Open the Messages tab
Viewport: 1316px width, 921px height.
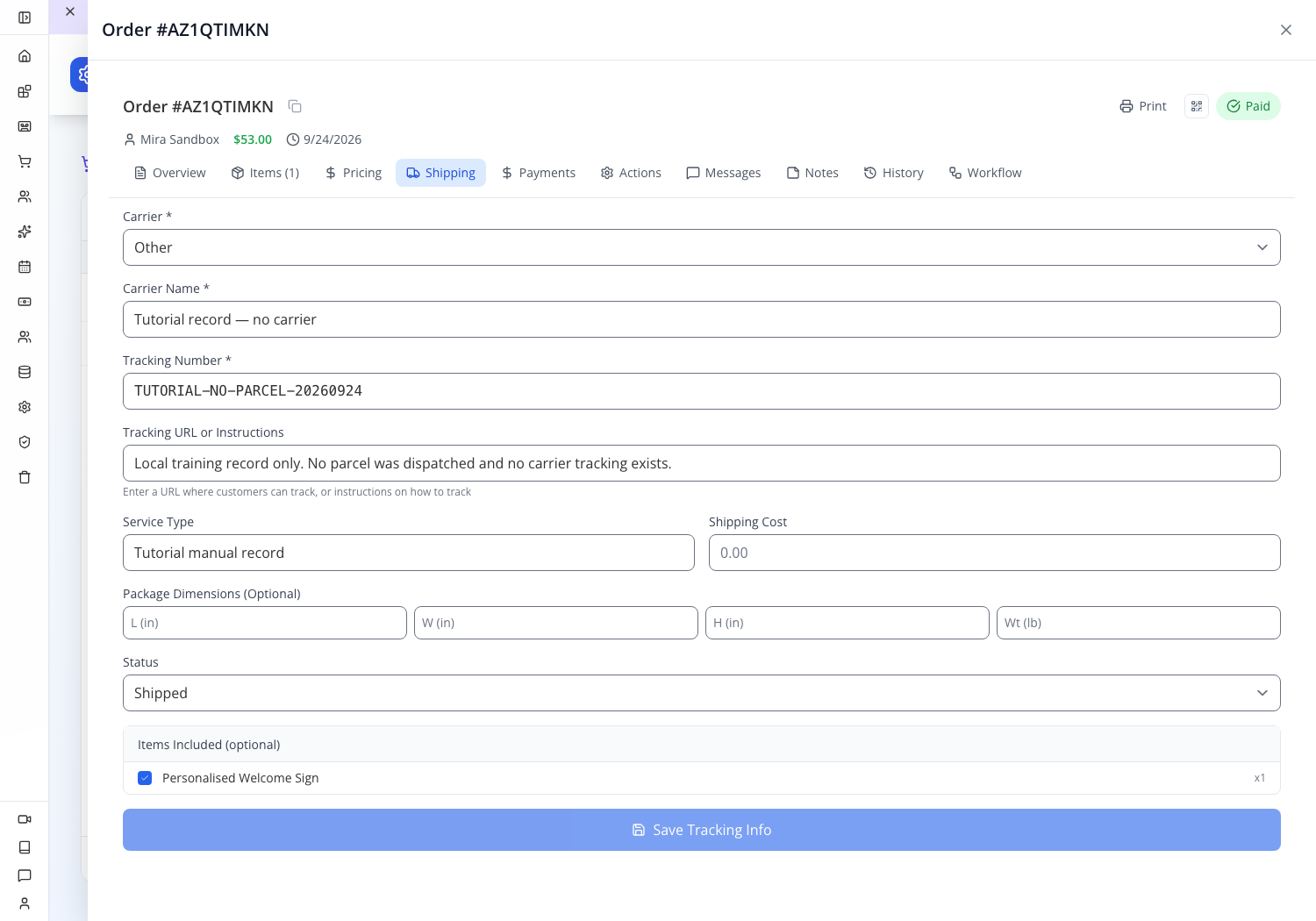pos(724,173)
